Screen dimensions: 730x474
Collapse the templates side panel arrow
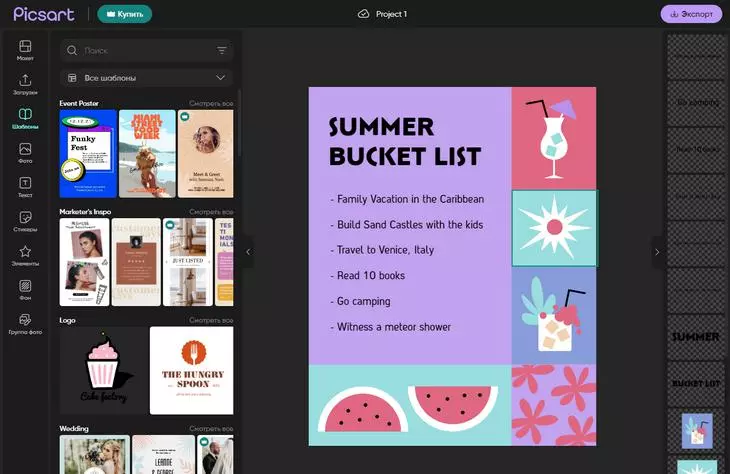248,252
